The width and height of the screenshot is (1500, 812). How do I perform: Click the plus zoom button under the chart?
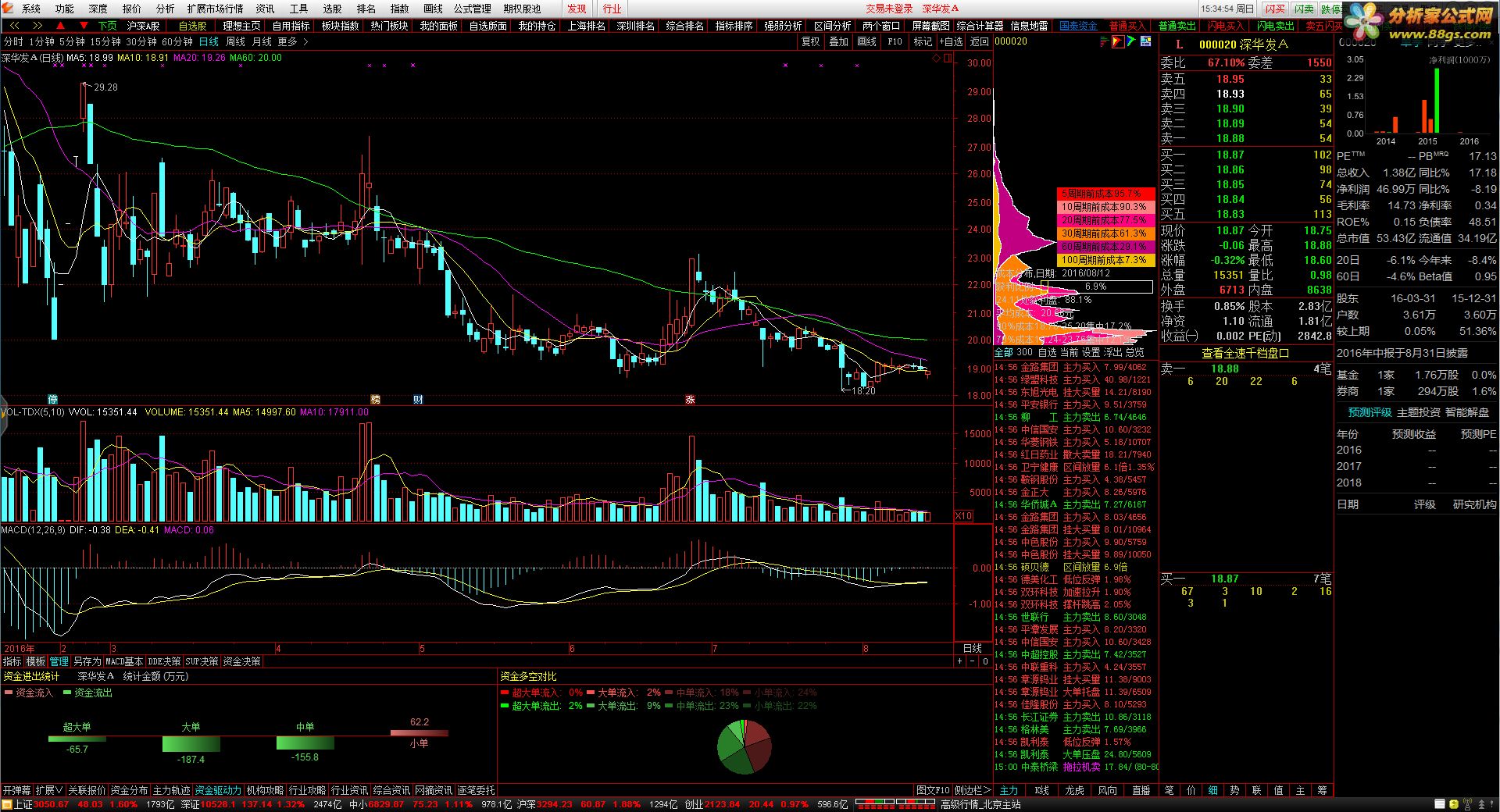960,661
